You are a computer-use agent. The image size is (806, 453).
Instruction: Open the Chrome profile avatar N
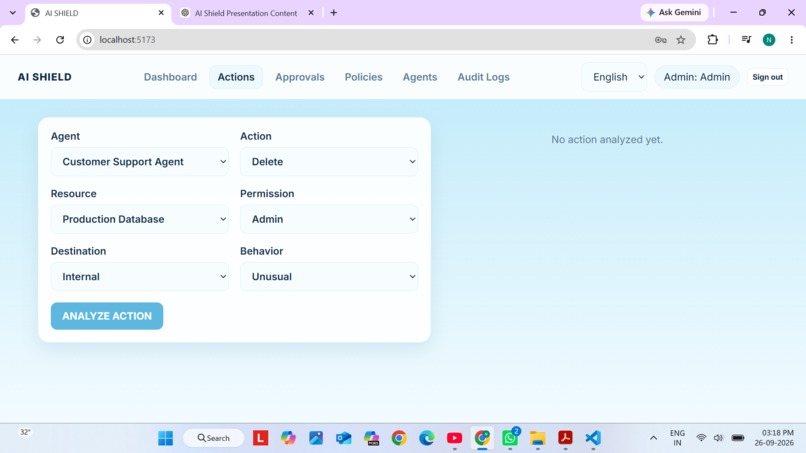click(x=769, y=40)
